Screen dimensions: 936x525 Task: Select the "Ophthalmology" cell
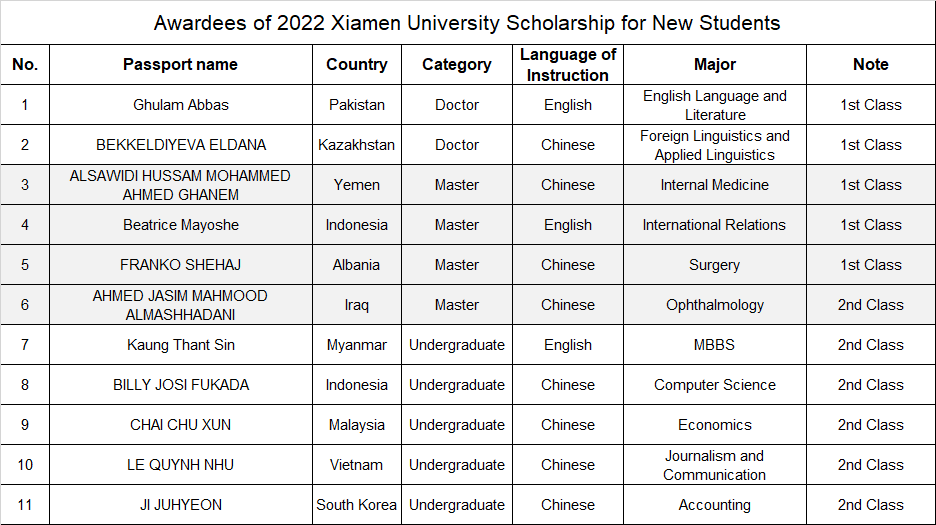(714, 305)
